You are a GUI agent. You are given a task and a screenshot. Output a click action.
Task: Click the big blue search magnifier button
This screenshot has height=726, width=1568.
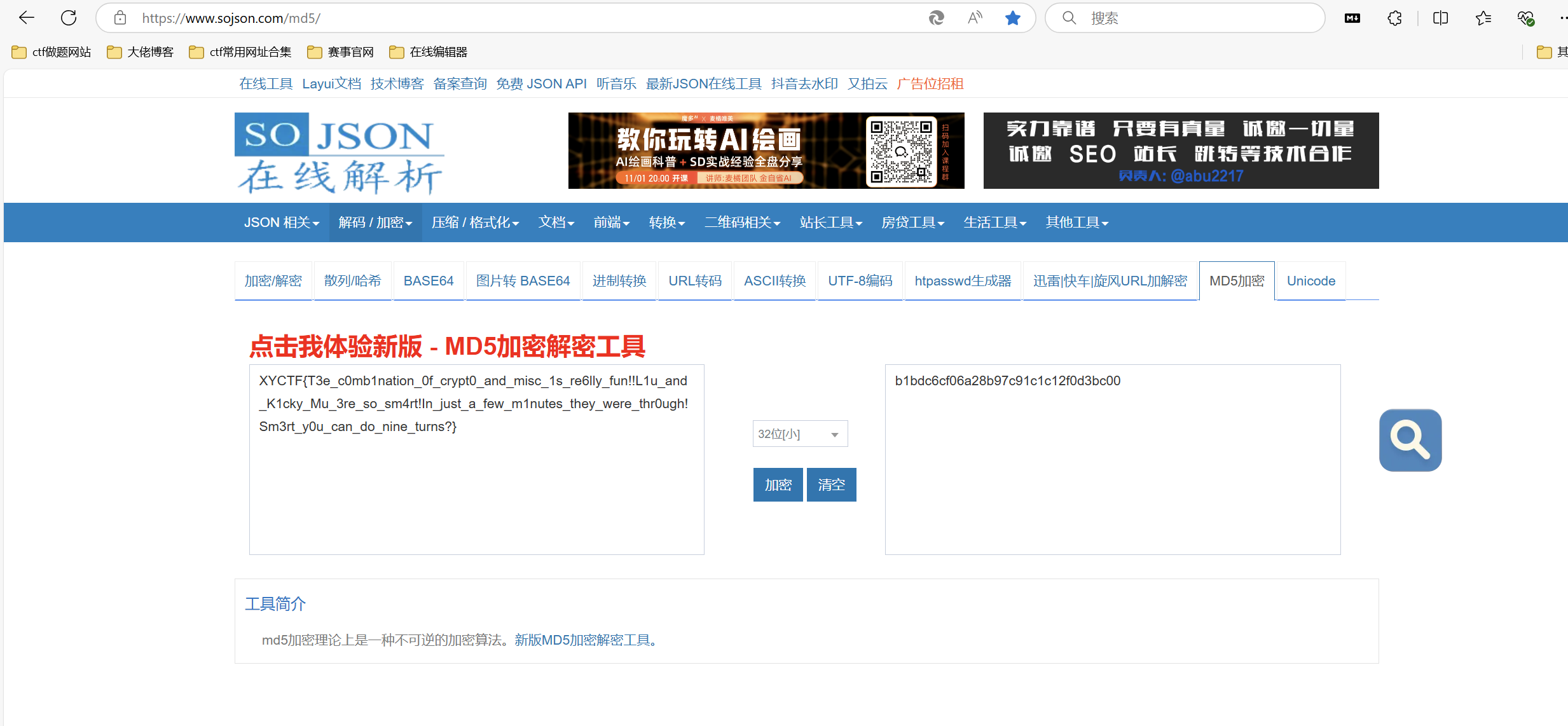pos(1410,440)
